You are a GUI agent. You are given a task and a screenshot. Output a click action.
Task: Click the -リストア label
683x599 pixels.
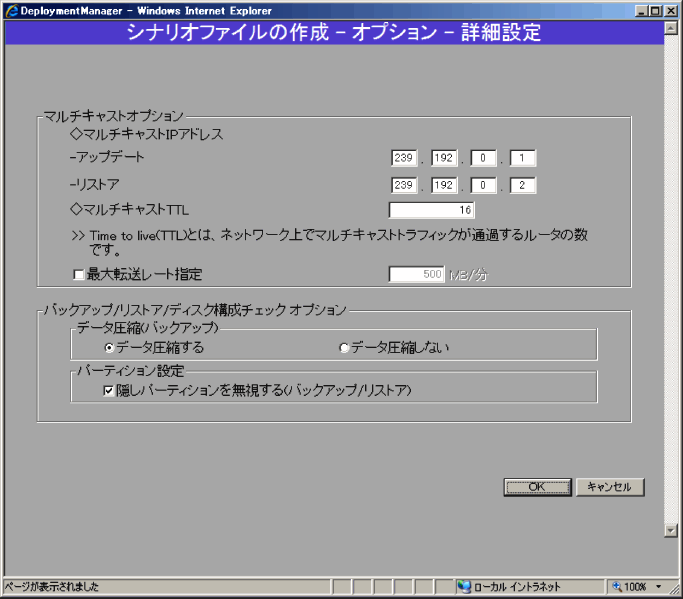95,184
